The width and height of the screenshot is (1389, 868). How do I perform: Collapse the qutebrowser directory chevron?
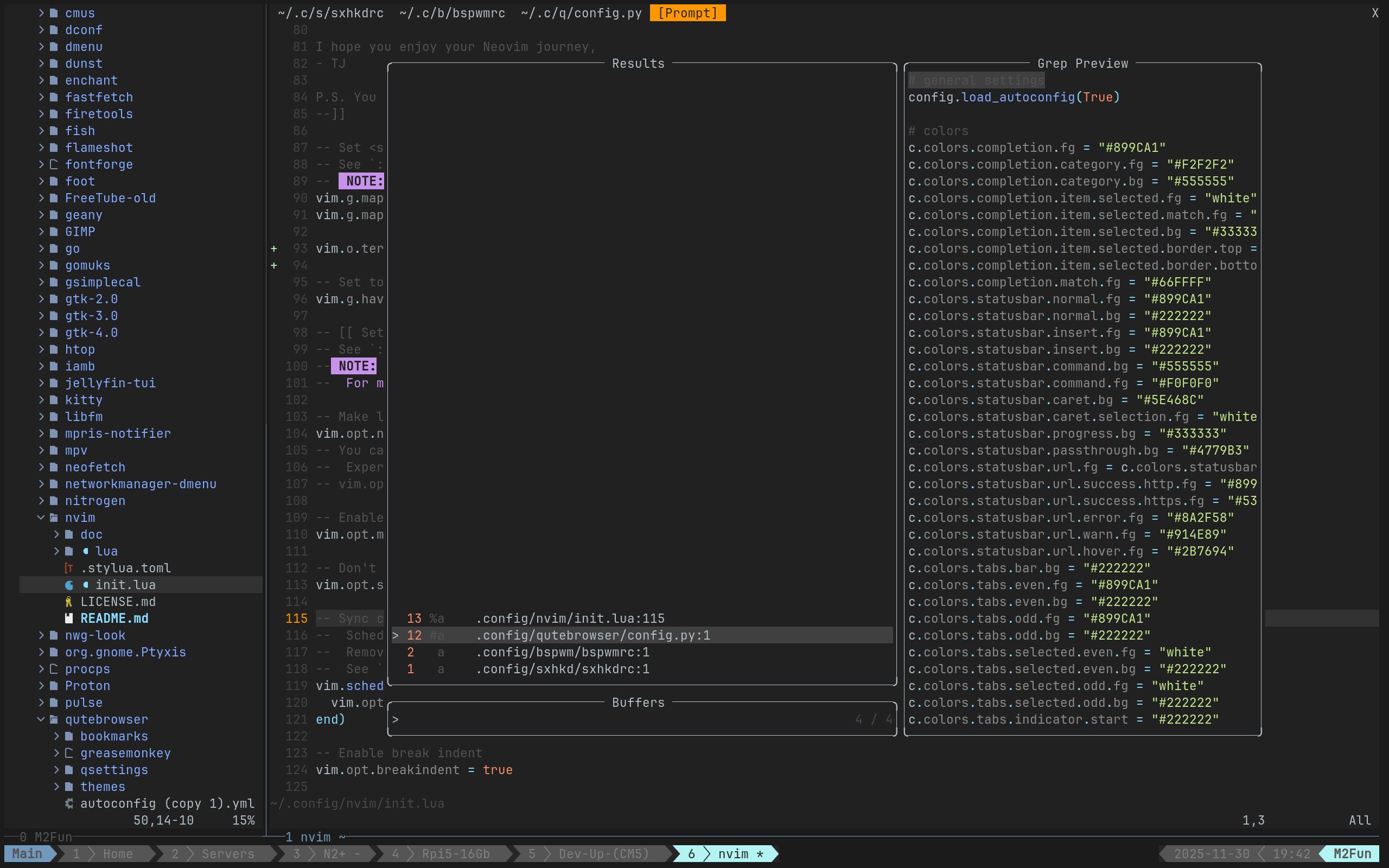[41, 719]
